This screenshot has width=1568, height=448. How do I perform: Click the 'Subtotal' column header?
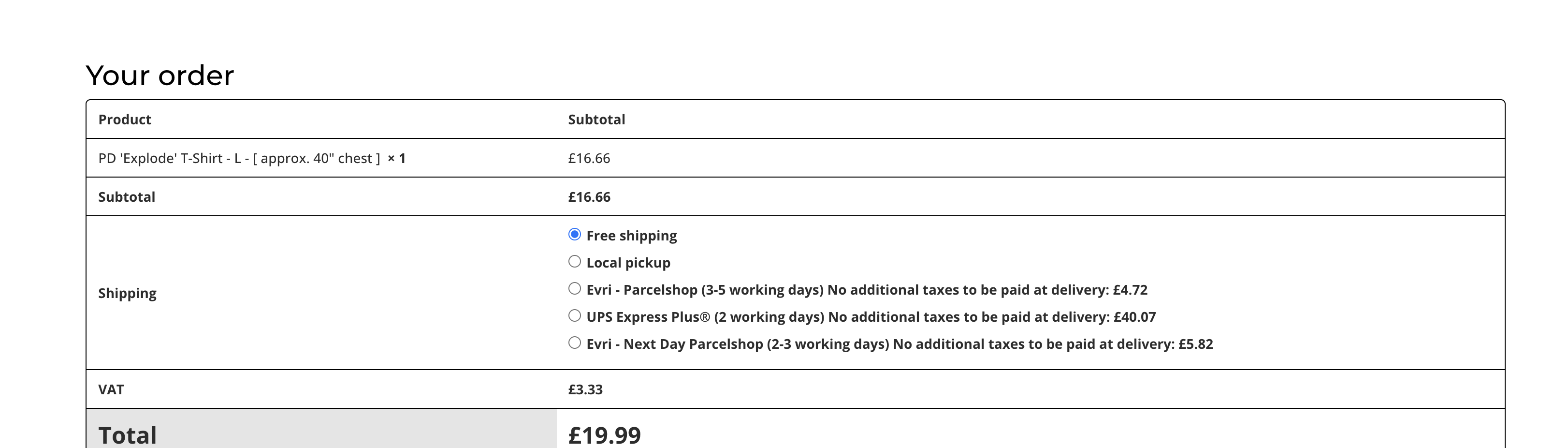point(596,119)
